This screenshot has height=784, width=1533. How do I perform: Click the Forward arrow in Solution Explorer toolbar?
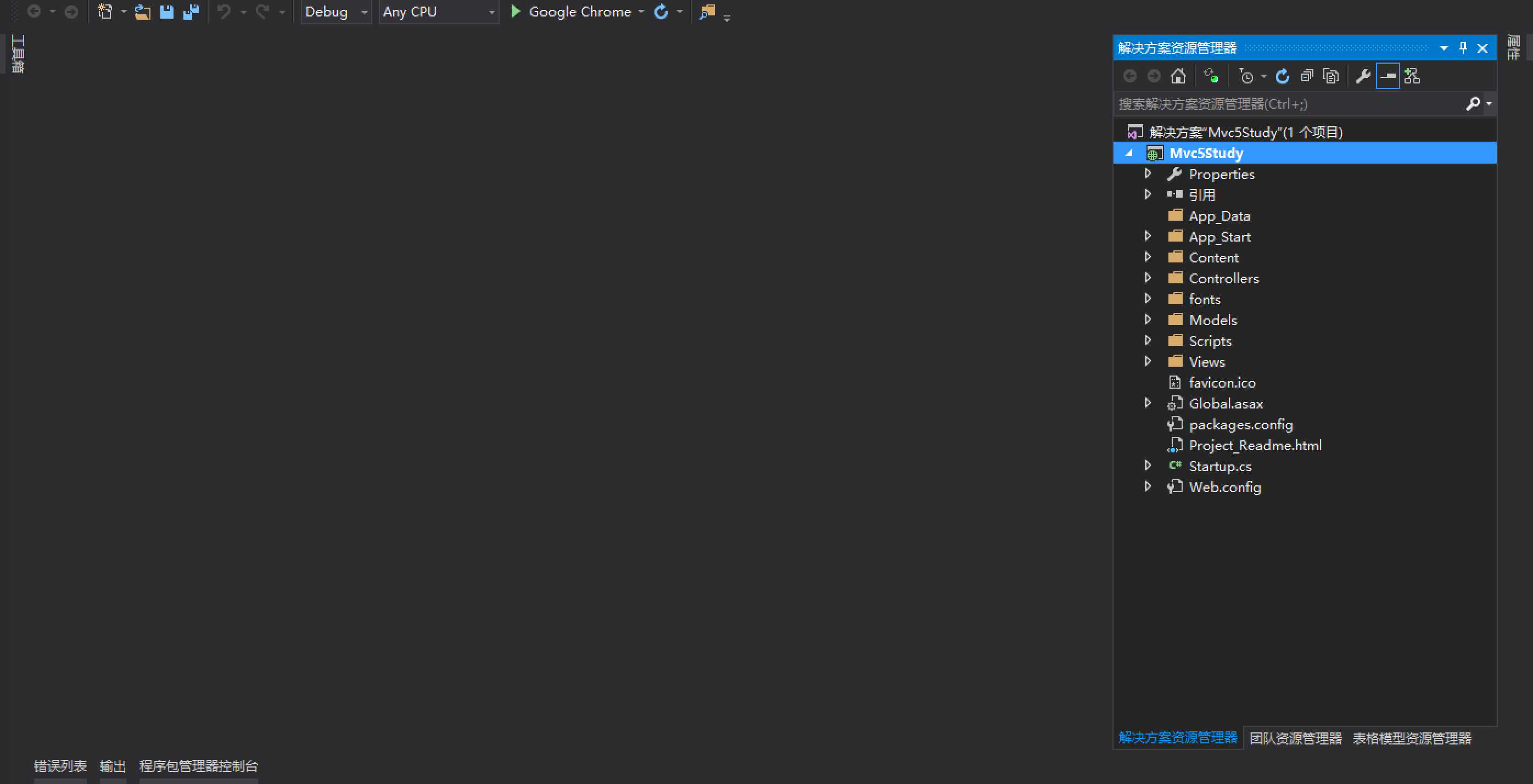click(1154, 76)
